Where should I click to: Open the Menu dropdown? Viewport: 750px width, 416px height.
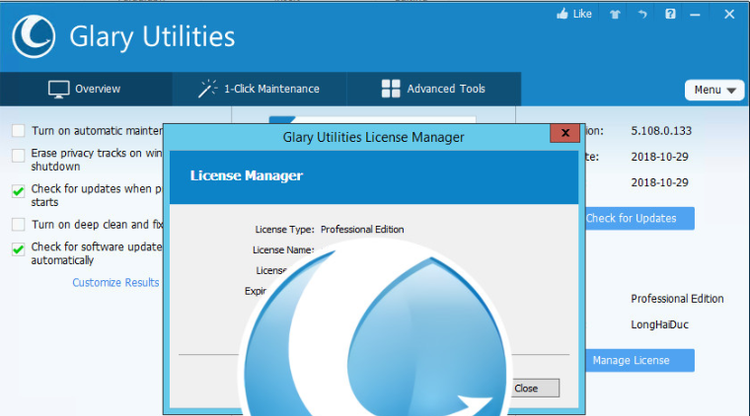[714, 90]
